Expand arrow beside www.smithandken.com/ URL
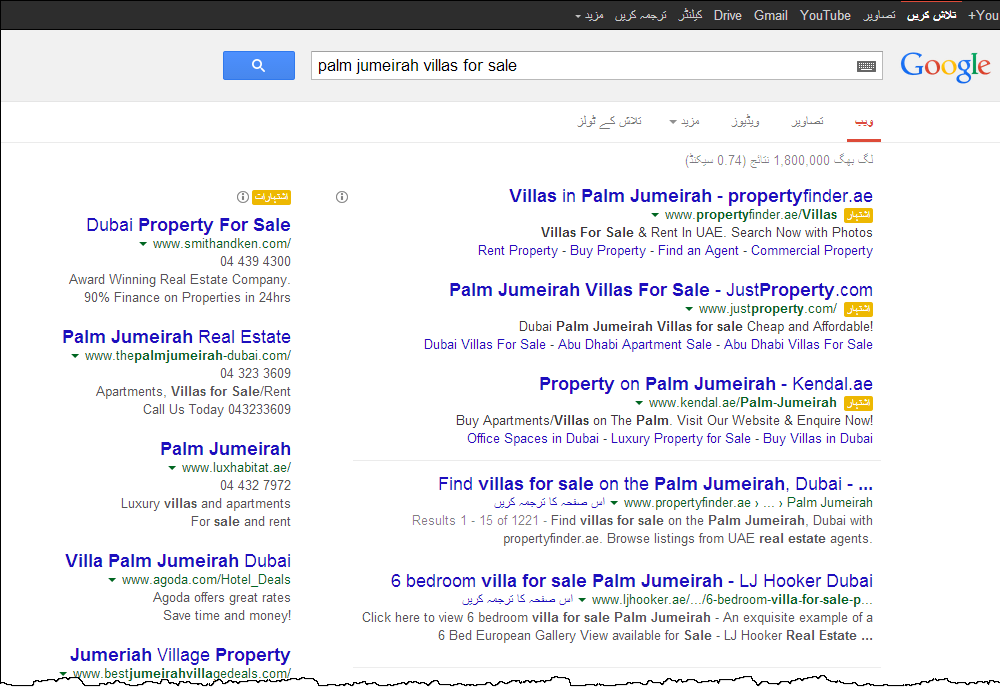Image resolution: width=1000 pixels, height=688 pixels. point(143,244)
